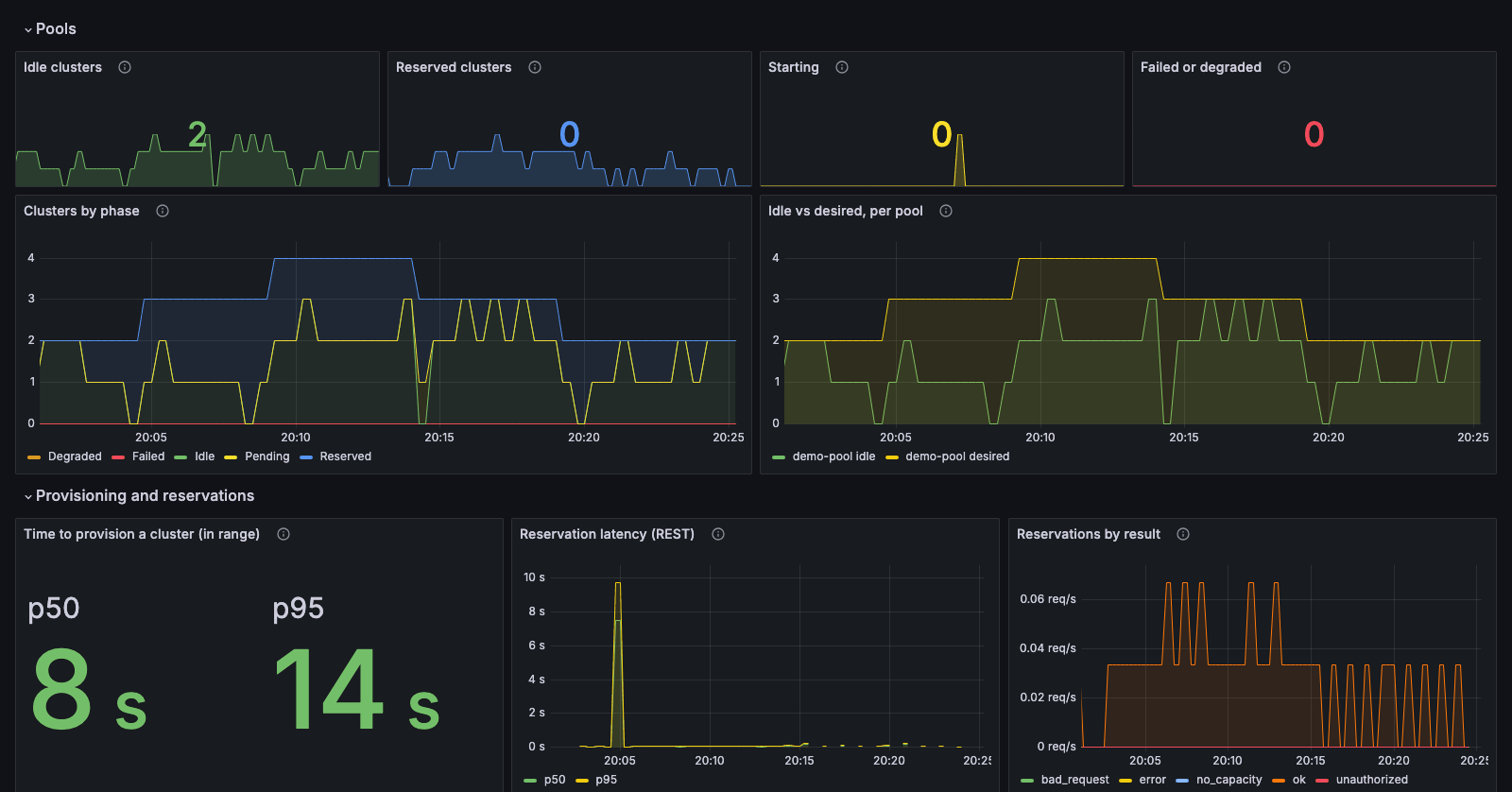
Task: Click the p50 value 8 s
Action: (89, 690)
